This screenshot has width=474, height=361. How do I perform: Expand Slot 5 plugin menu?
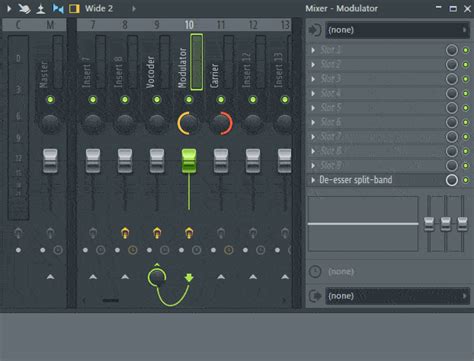[313, 108]
